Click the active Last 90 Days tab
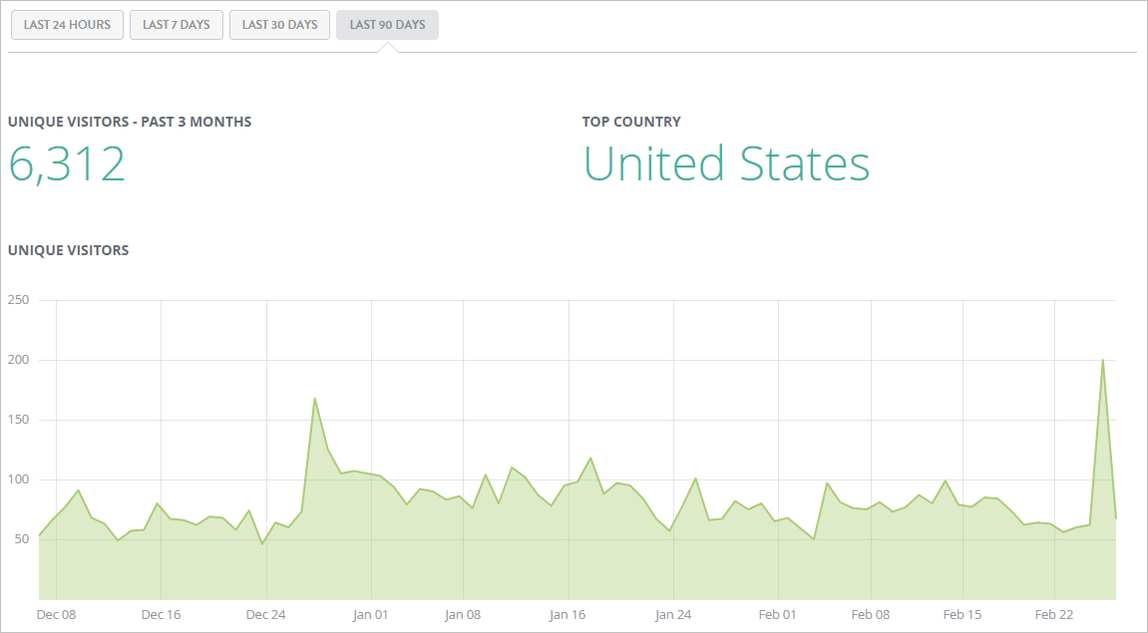1148x633 pixels. coord(387,25)
